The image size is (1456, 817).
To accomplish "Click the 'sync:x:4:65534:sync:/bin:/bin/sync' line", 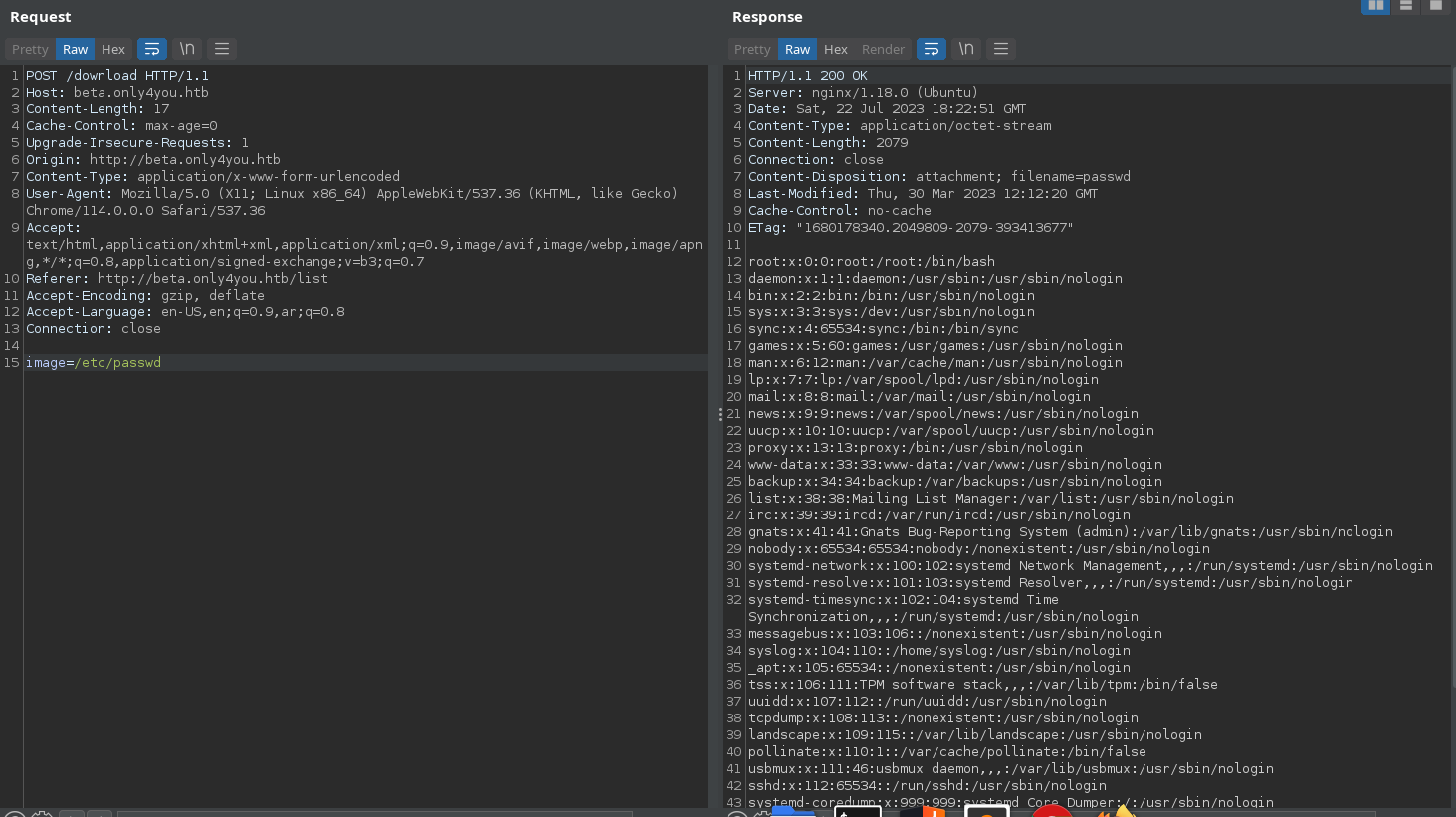I will pos(884,328).
